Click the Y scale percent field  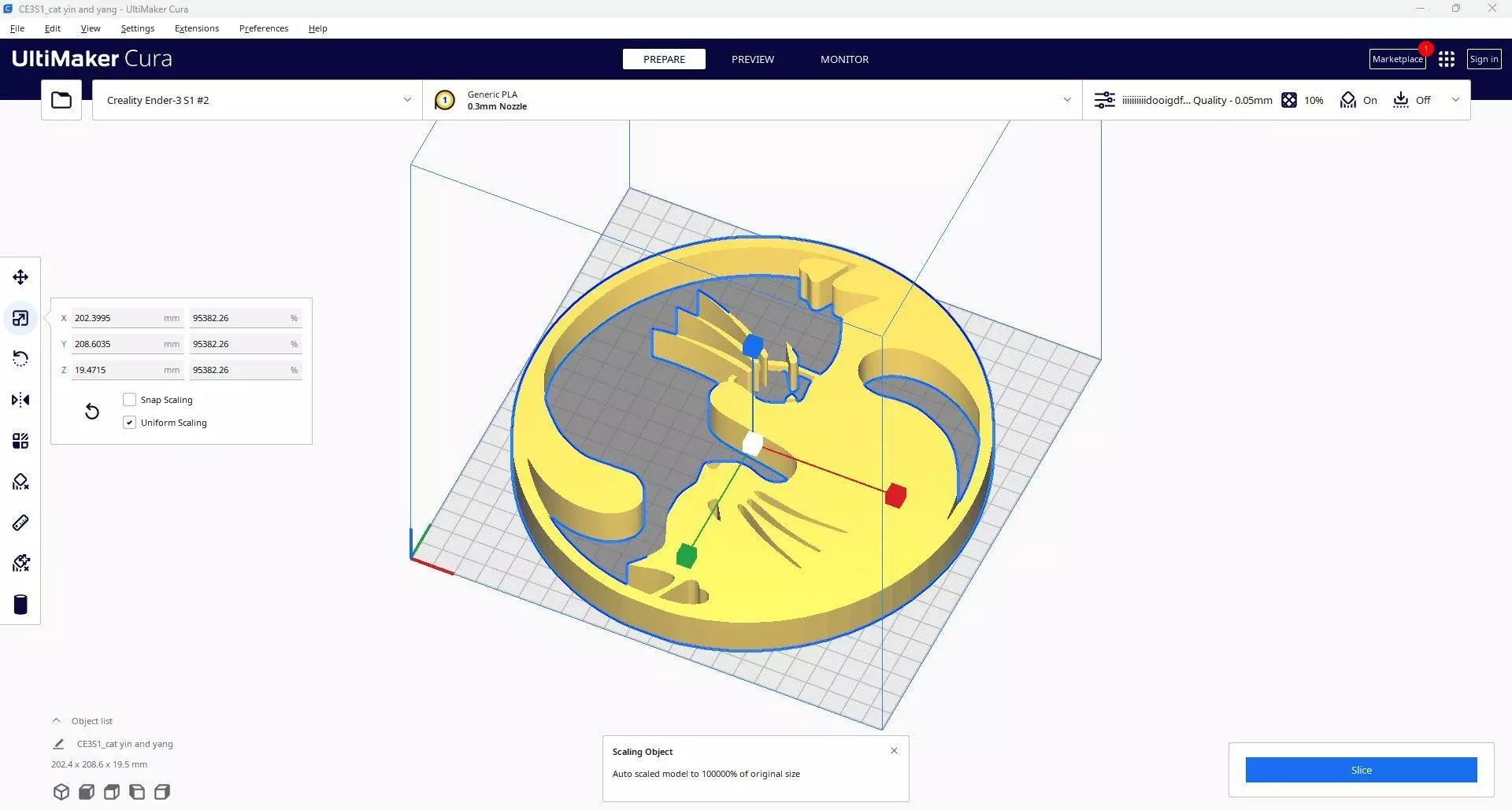[x=245, y=344]
